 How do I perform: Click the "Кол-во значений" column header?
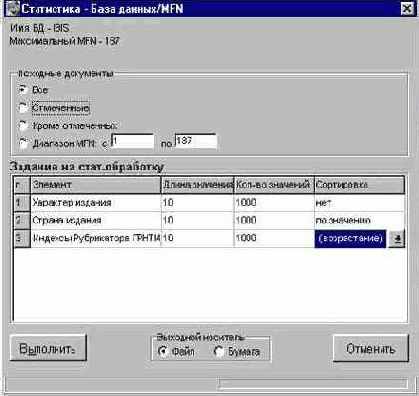pos(274,185)
